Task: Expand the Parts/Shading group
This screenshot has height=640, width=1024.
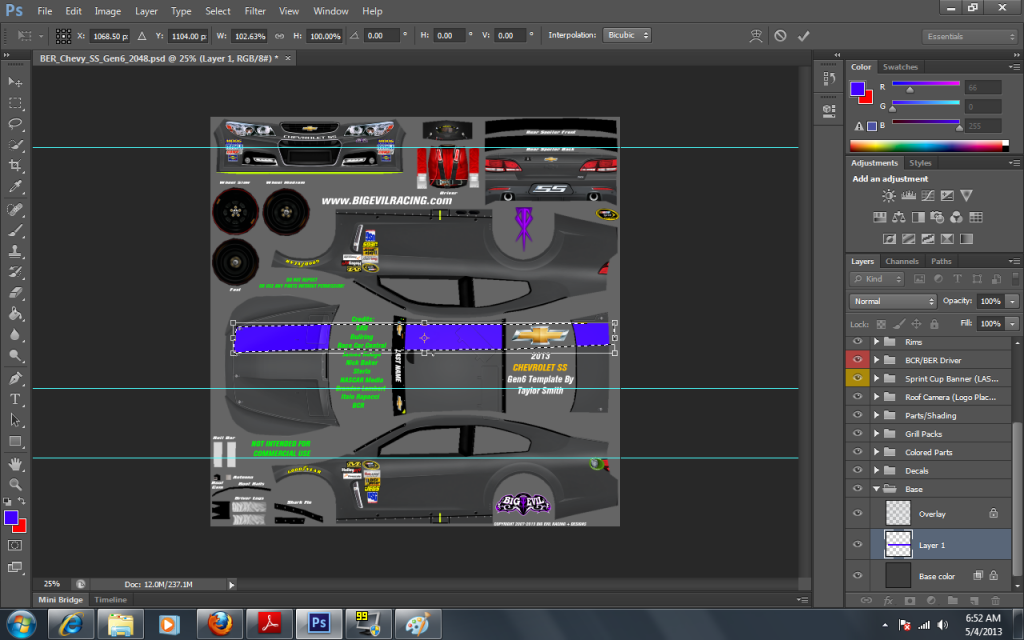Action: [876, 415]
